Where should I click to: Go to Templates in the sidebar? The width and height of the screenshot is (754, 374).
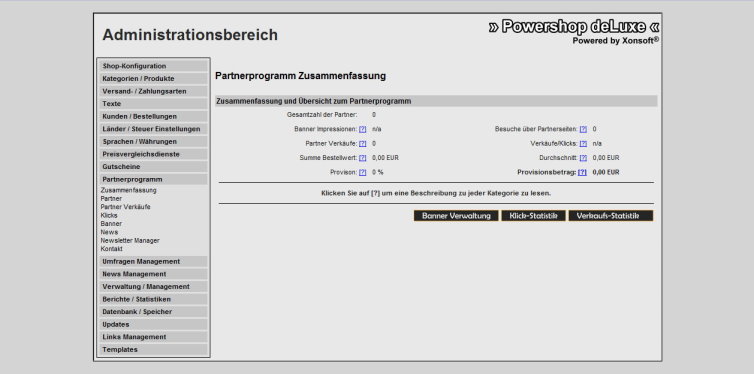[x=153, y=349]
